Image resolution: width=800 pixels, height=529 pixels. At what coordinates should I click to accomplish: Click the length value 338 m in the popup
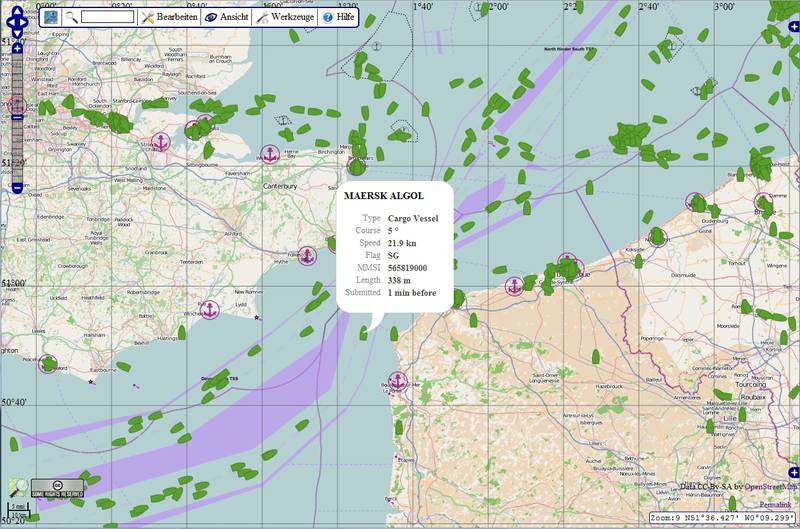tap(399, 281)
